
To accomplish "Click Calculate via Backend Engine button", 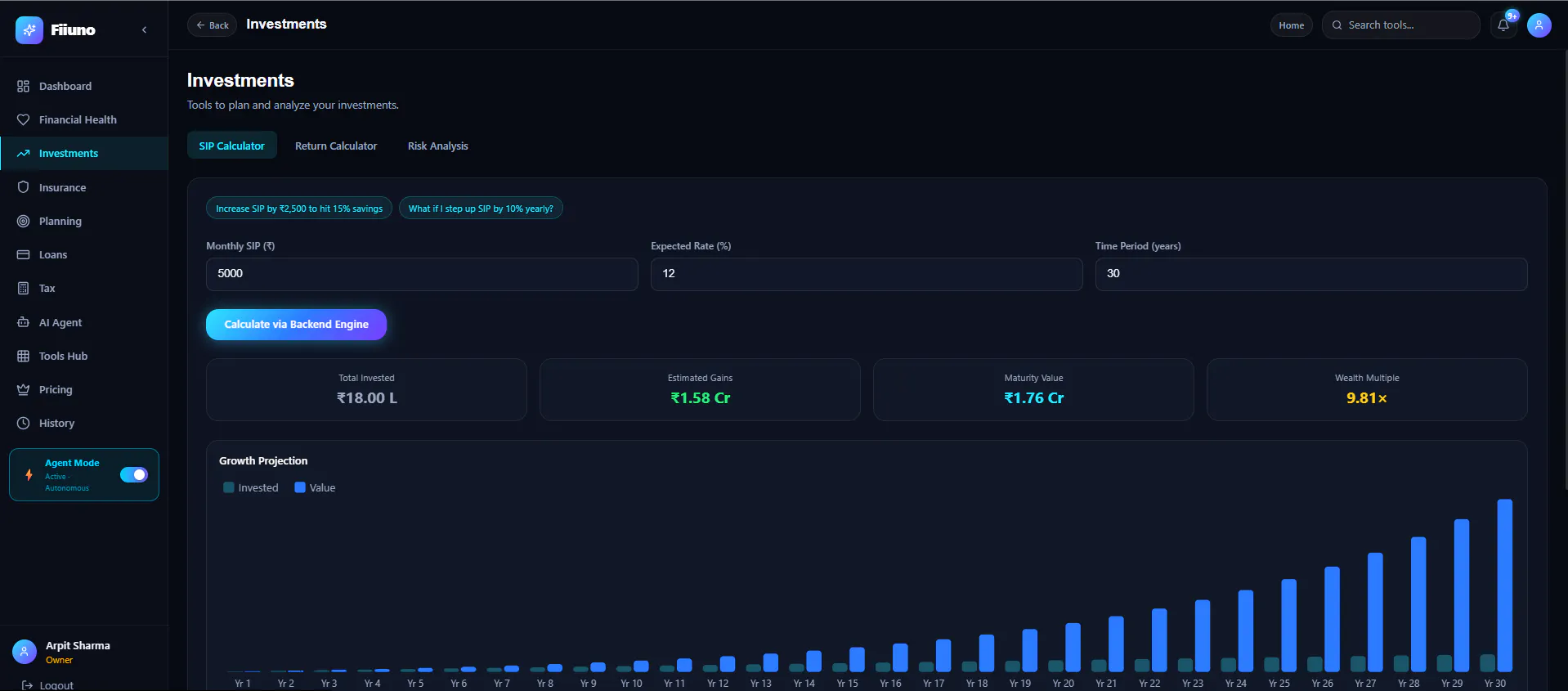I will click(296, 325).
